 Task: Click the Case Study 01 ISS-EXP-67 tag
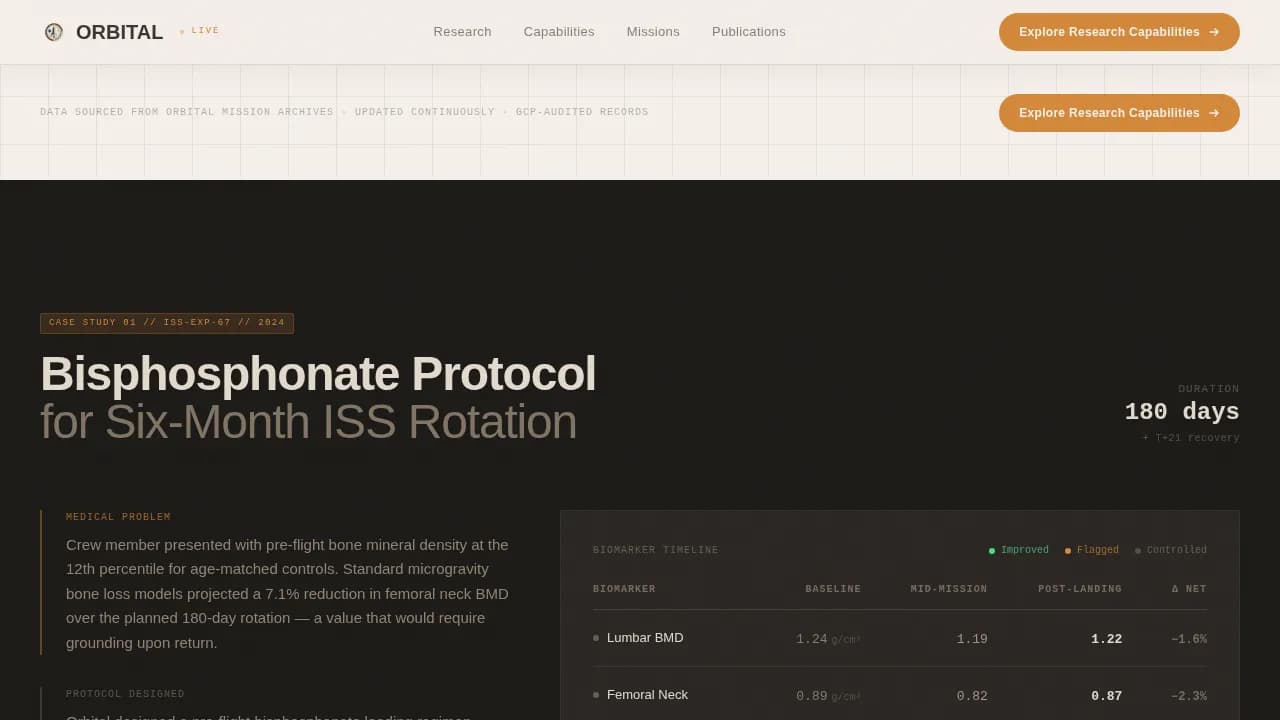coord(167,323)
